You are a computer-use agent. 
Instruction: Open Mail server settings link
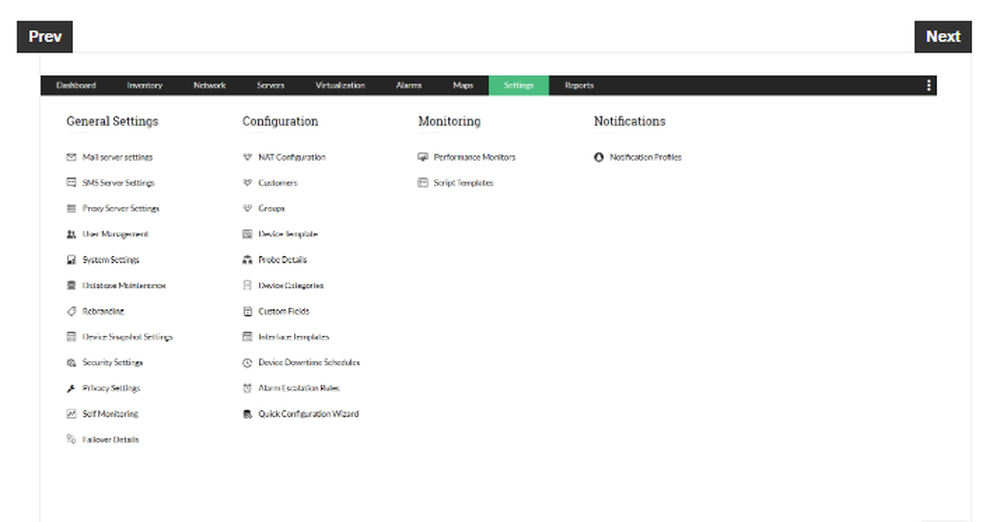click(x=117, y=157)
